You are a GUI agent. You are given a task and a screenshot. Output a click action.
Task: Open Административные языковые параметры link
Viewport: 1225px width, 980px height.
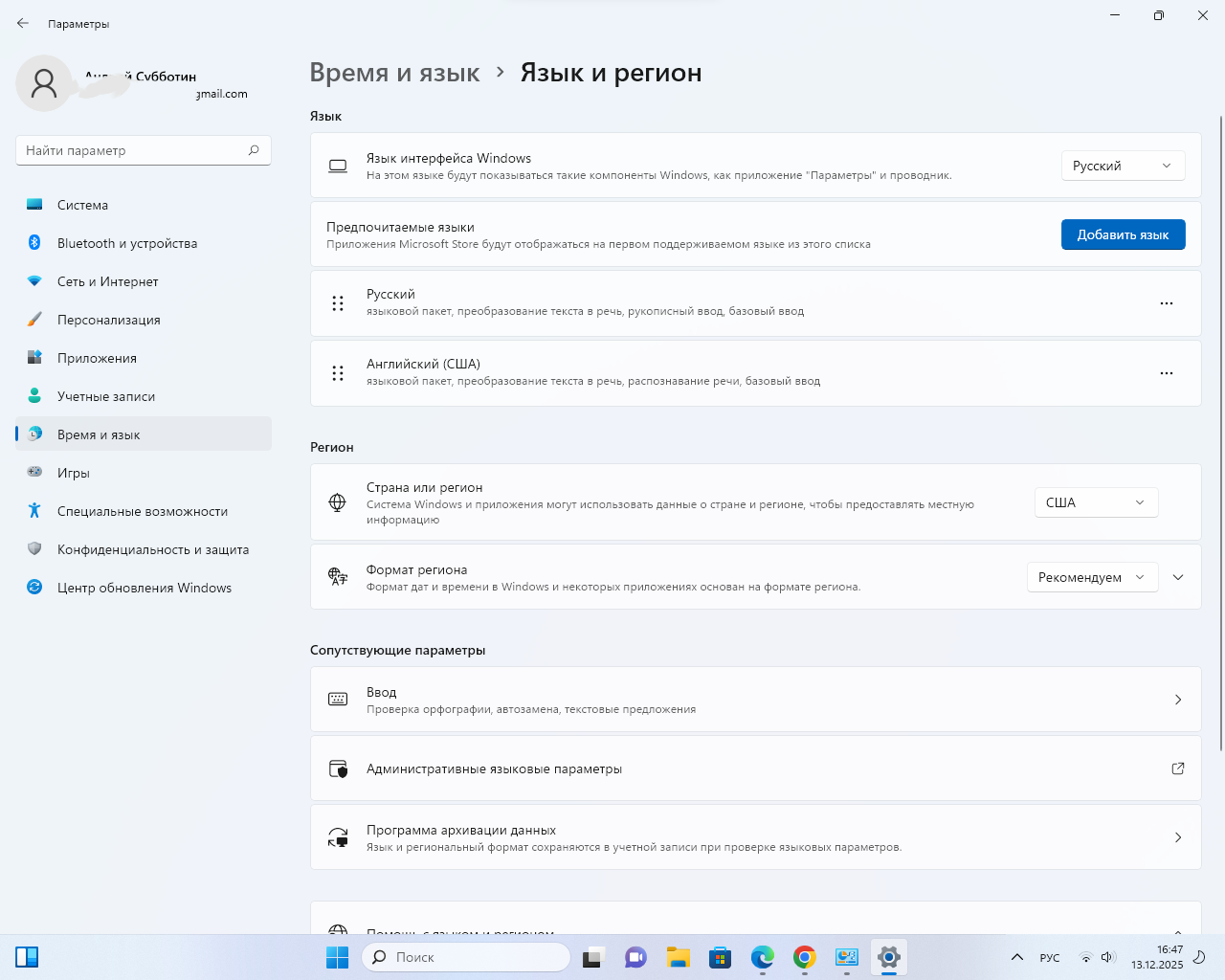point(755,768)
